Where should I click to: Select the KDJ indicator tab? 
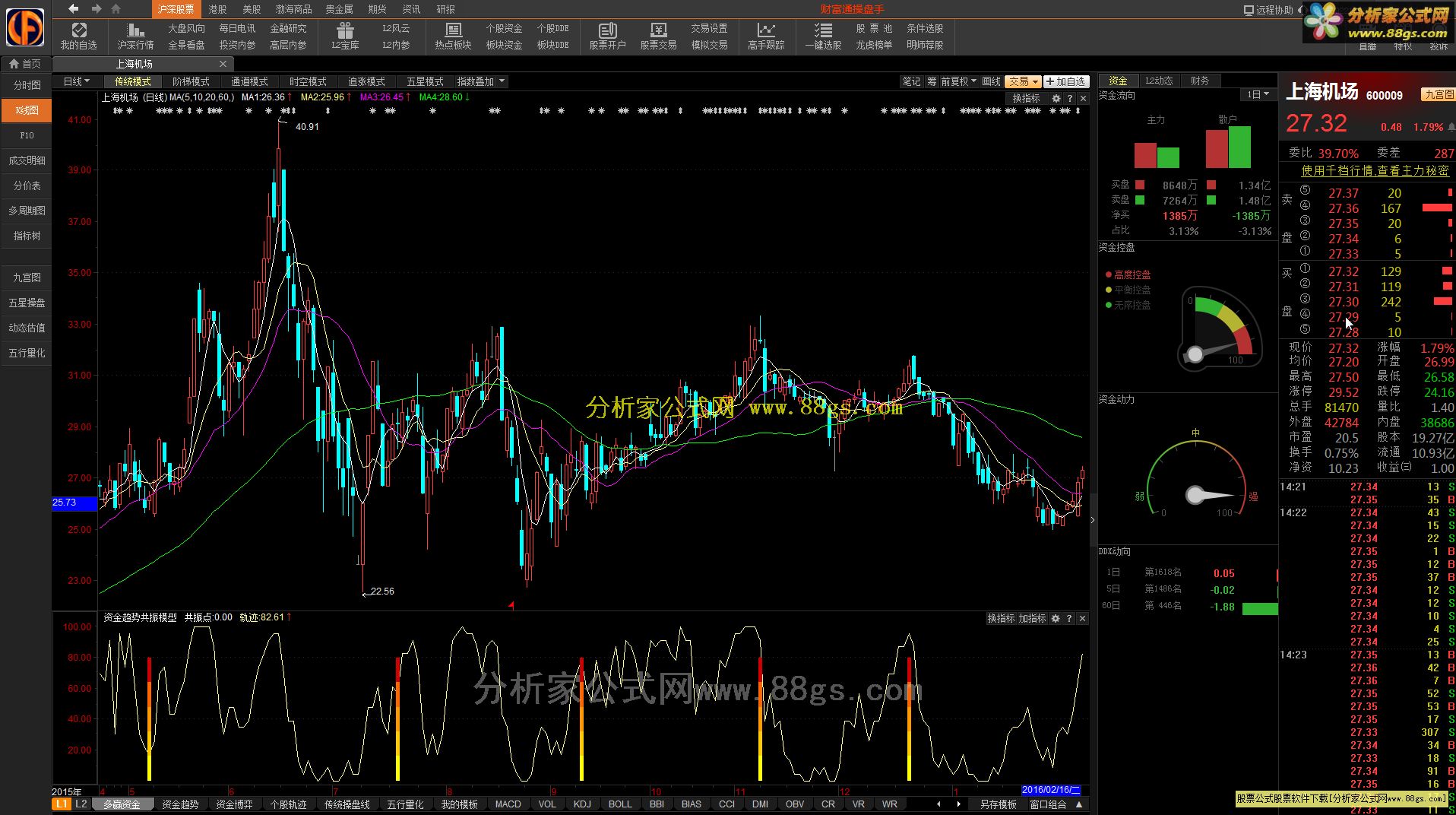582,804
